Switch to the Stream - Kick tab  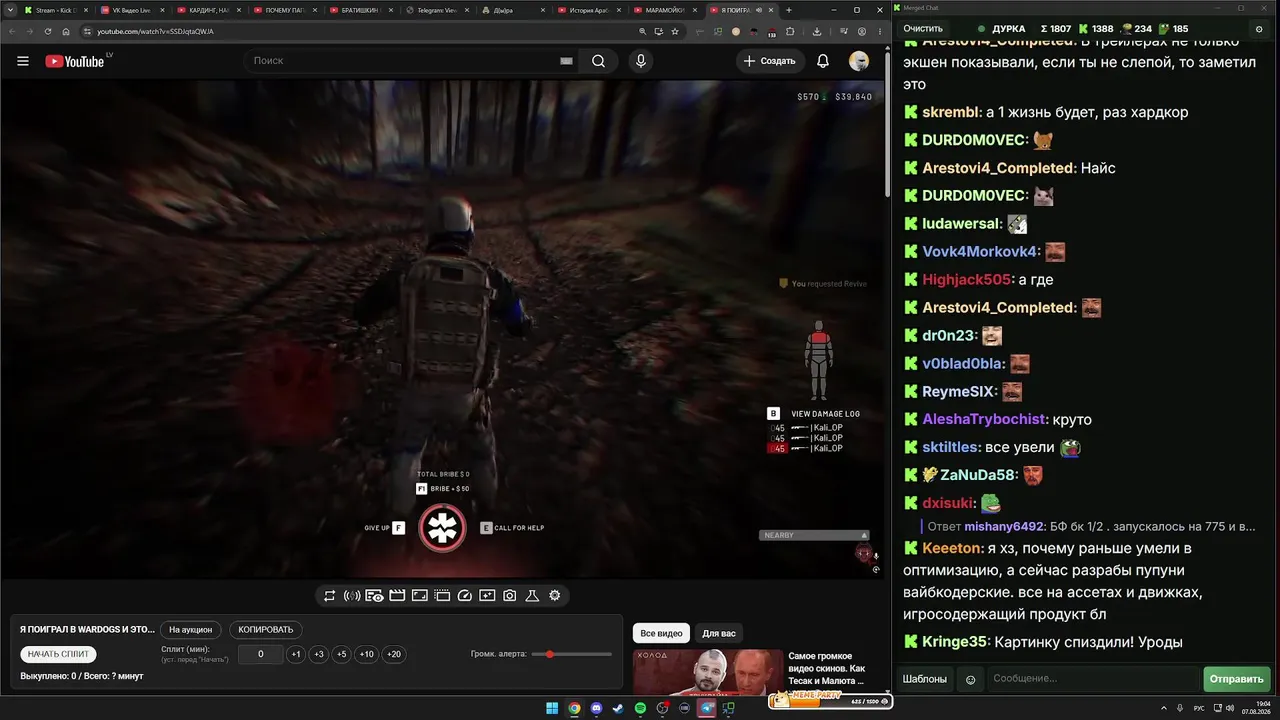click(x=58, y=10)
